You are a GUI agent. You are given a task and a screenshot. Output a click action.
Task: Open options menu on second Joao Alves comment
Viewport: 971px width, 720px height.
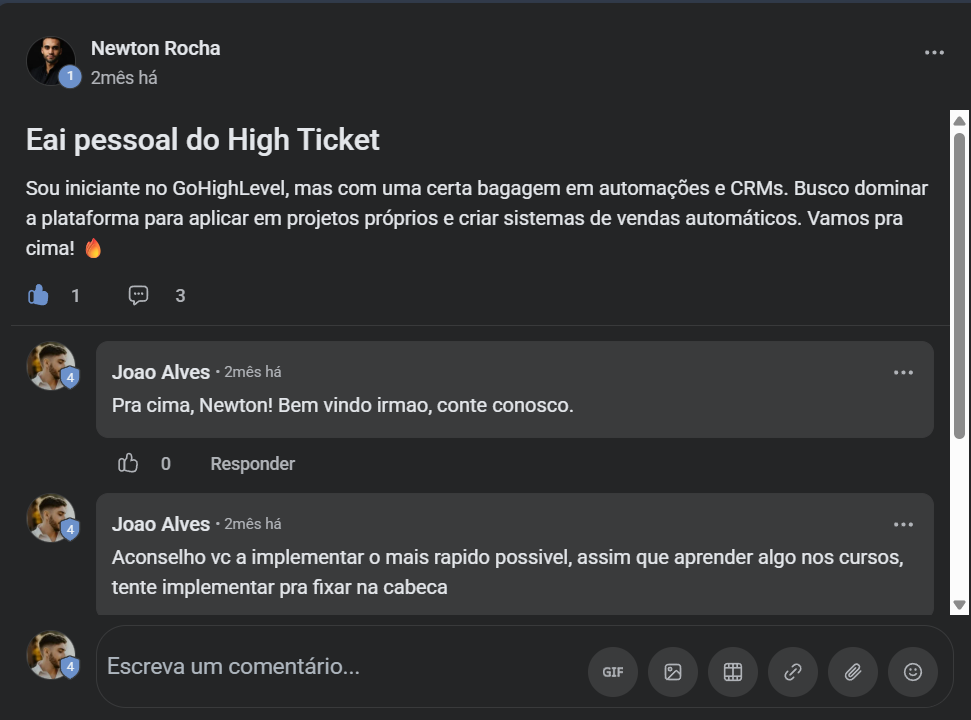903,525
